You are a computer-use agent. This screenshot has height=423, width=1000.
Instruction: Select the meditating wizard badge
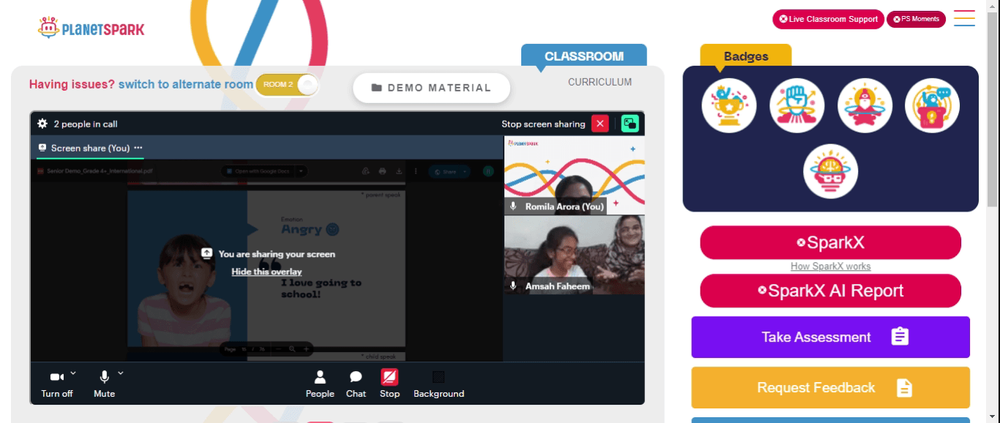click(865, 105)
